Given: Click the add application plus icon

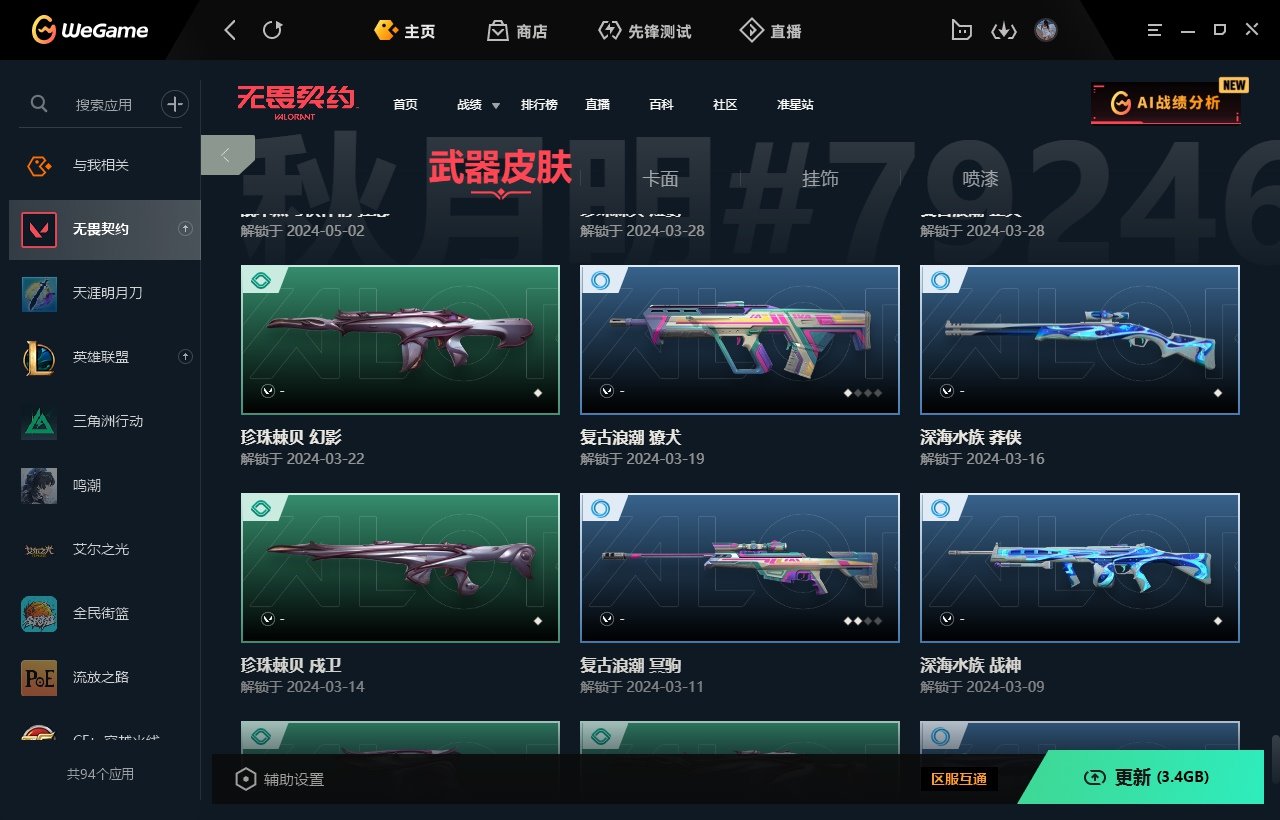Looking at the screenshot, I should click(x=175, y=103).
